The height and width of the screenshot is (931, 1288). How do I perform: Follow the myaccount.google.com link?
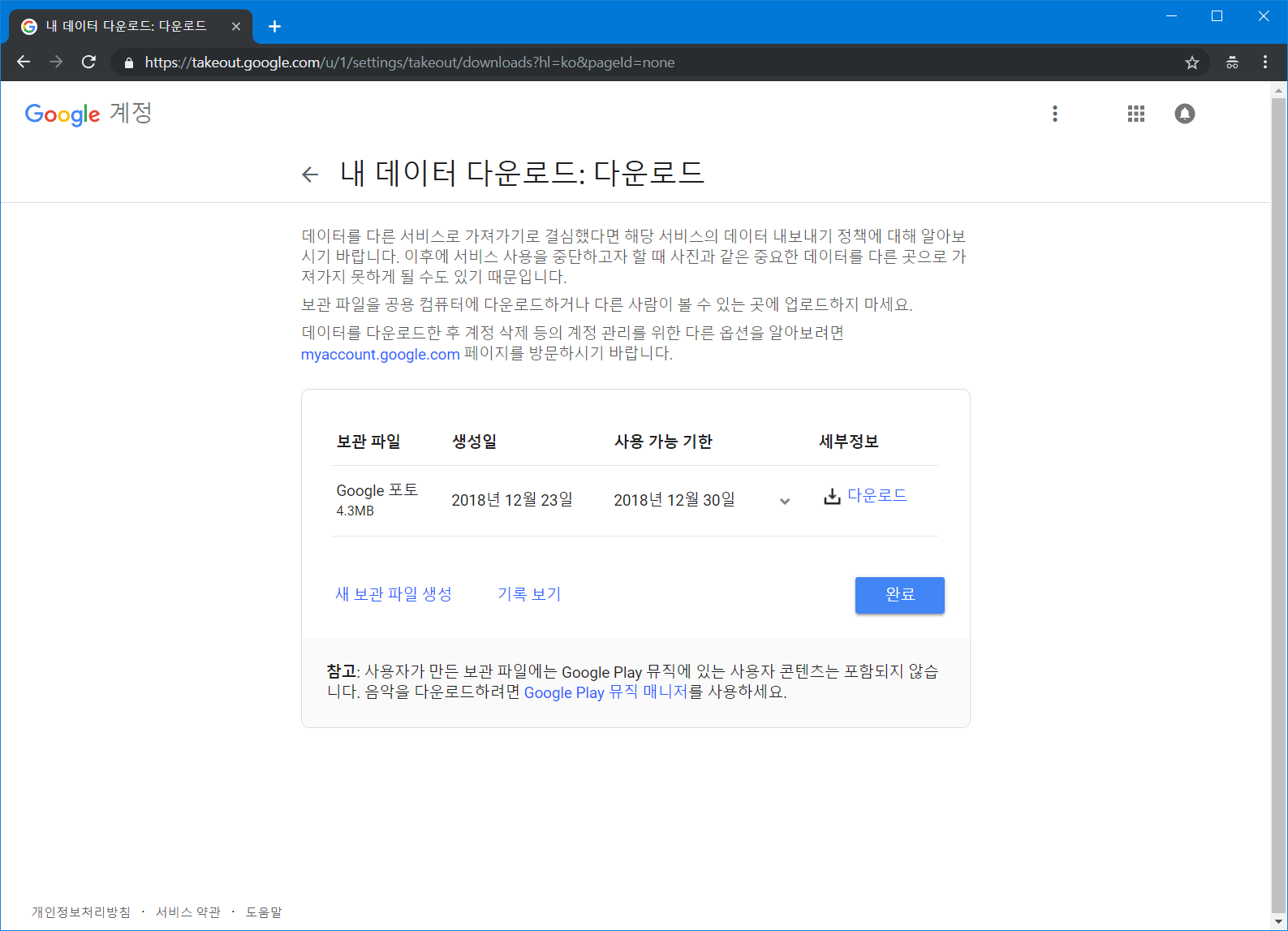380,355
